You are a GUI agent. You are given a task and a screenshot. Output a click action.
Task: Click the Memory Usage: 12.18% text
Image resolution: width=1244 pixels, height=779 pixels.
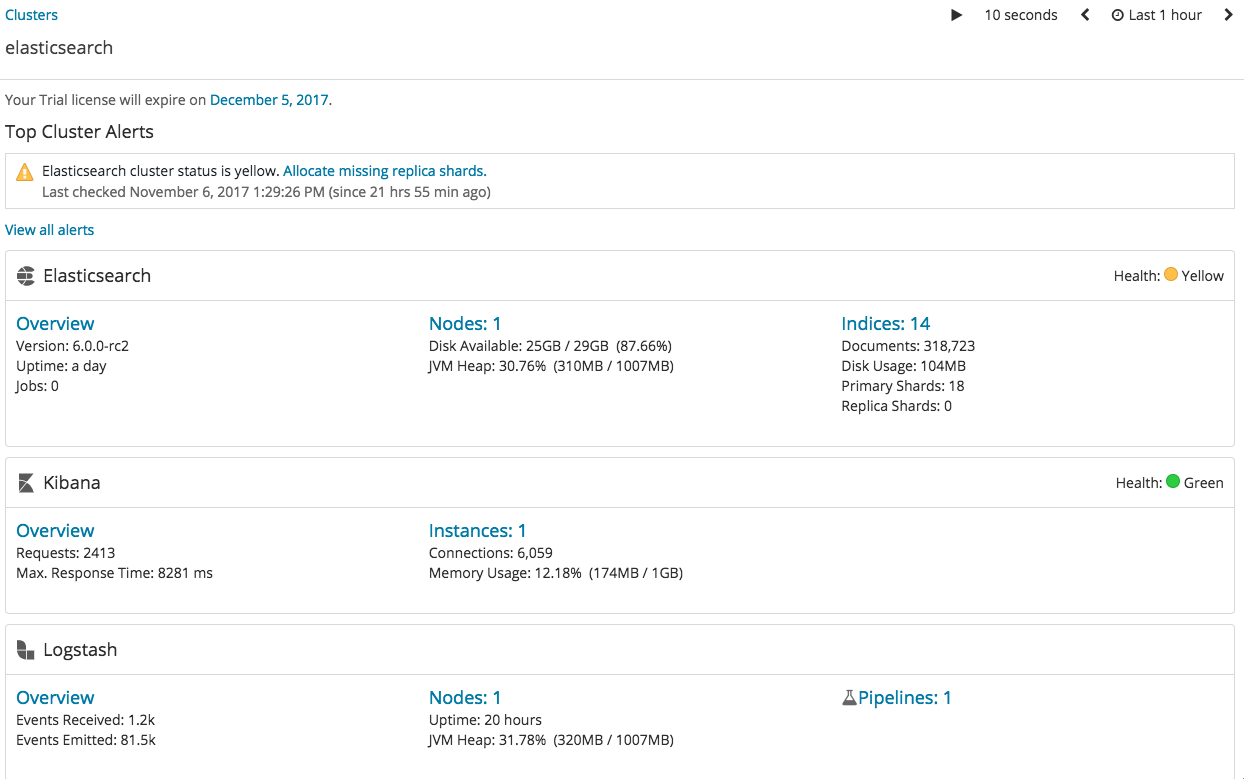point(556,573)
